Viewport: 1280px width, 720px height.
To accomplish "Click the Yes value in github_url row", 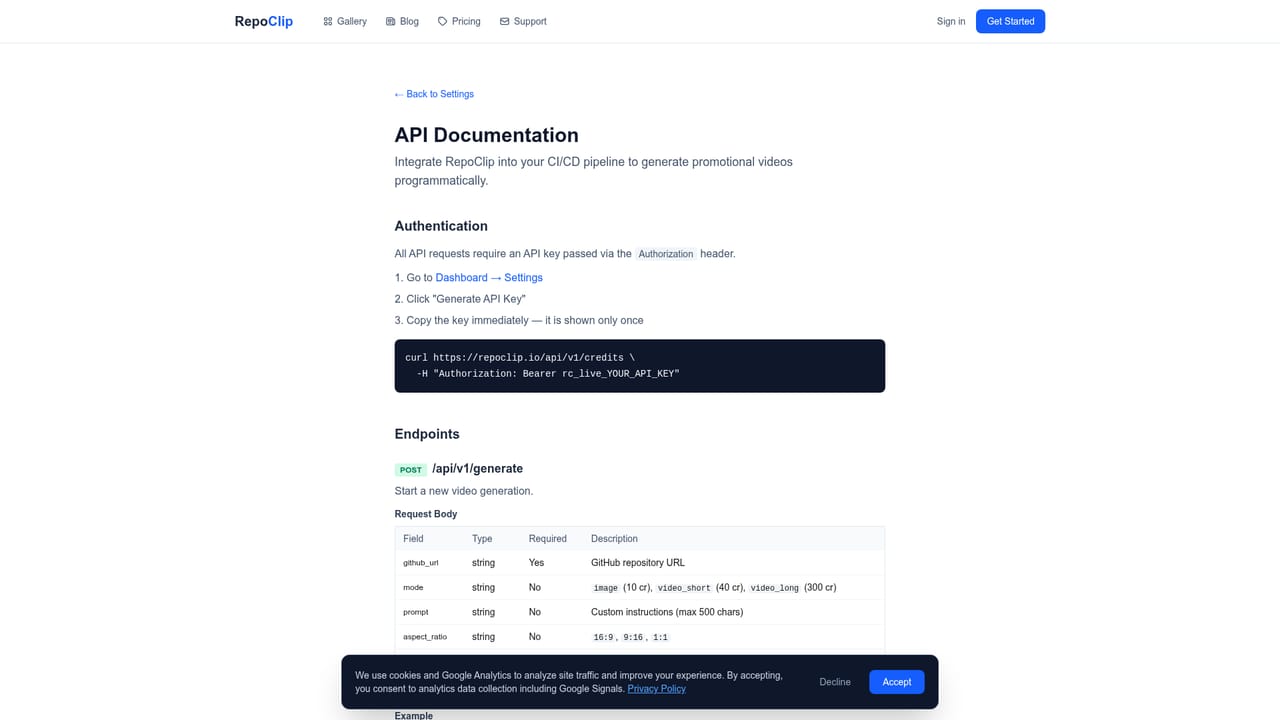I will 537,563.
